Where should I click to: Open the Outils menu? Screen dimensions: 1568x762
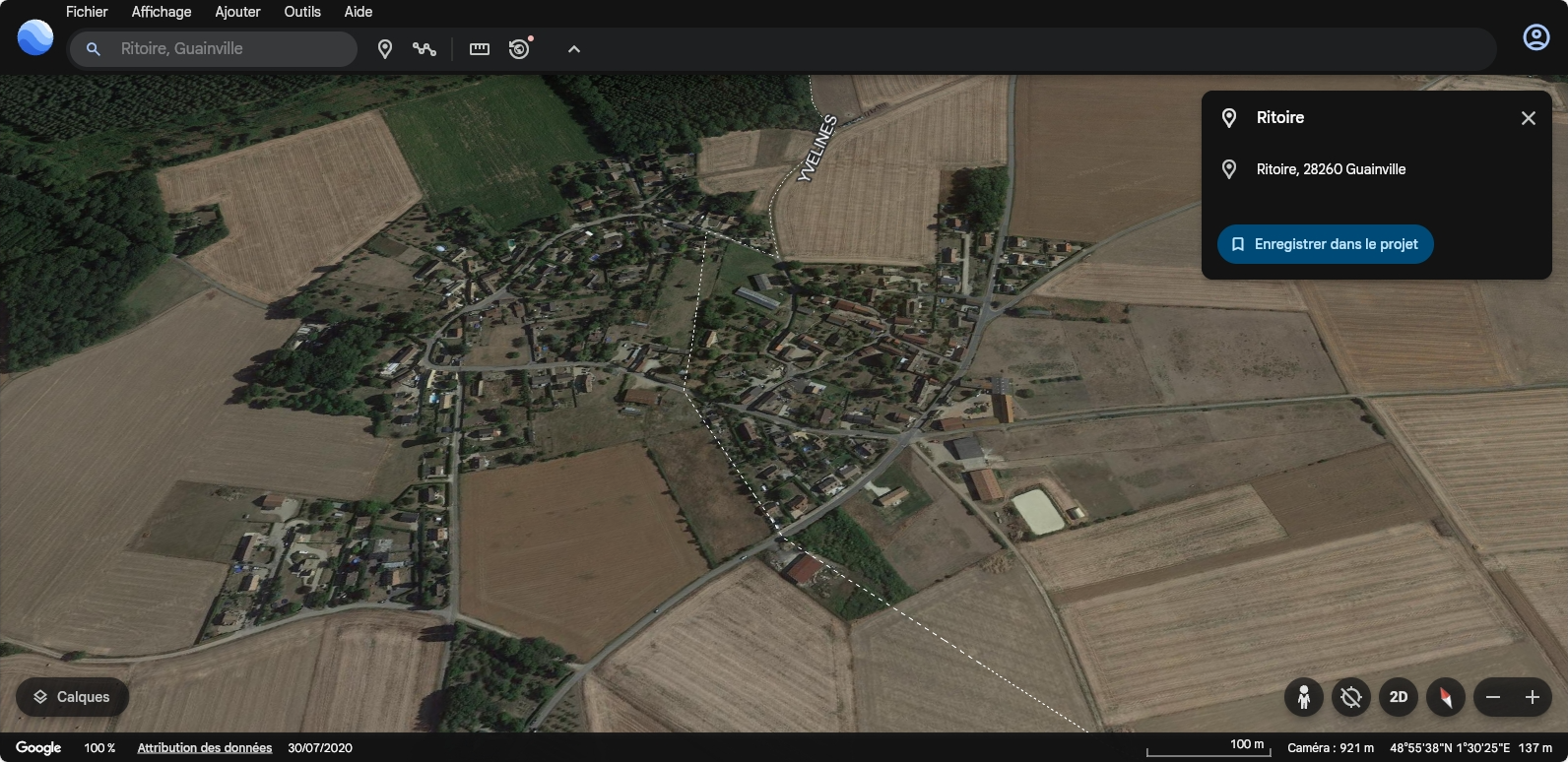(x=302, y=12)
